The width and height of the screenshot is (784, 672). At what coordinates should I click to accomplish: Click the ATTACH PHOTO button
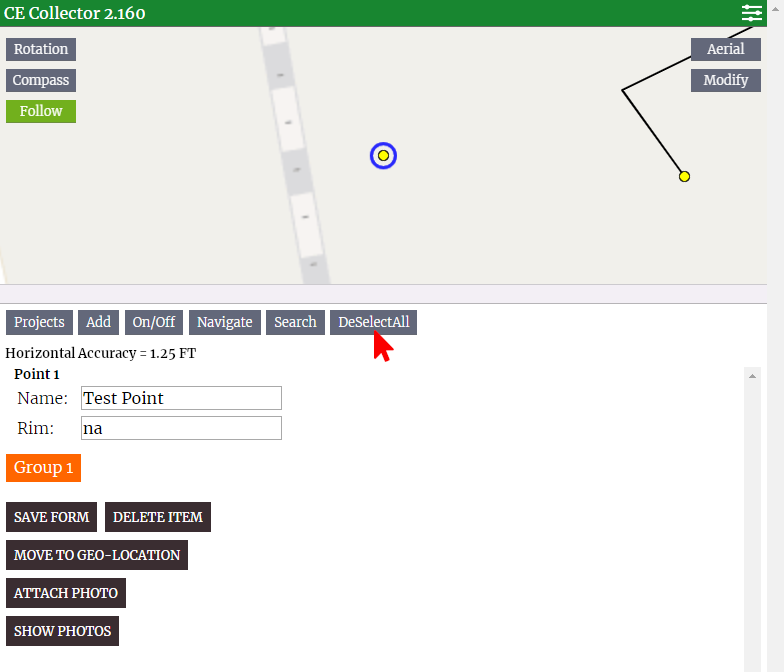(66, 593)
